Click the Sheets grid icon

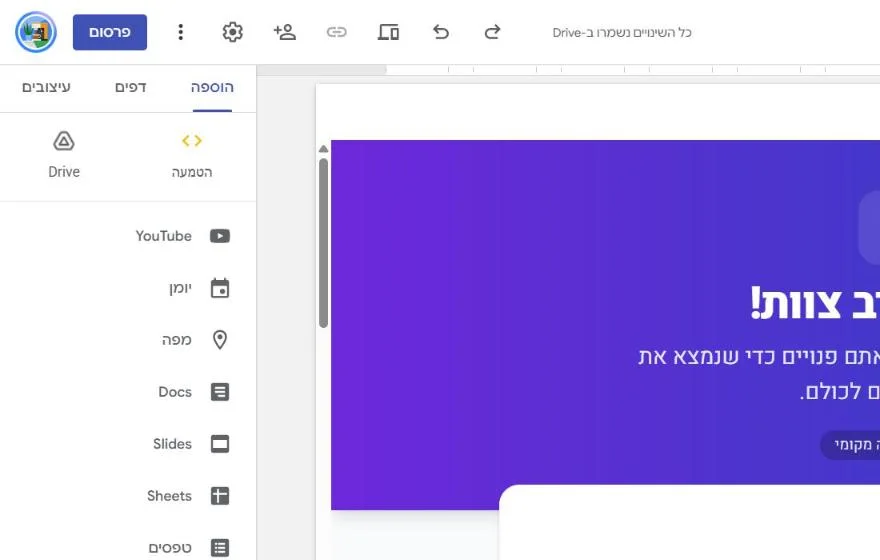pyautogui.click(x=220, y=496)
